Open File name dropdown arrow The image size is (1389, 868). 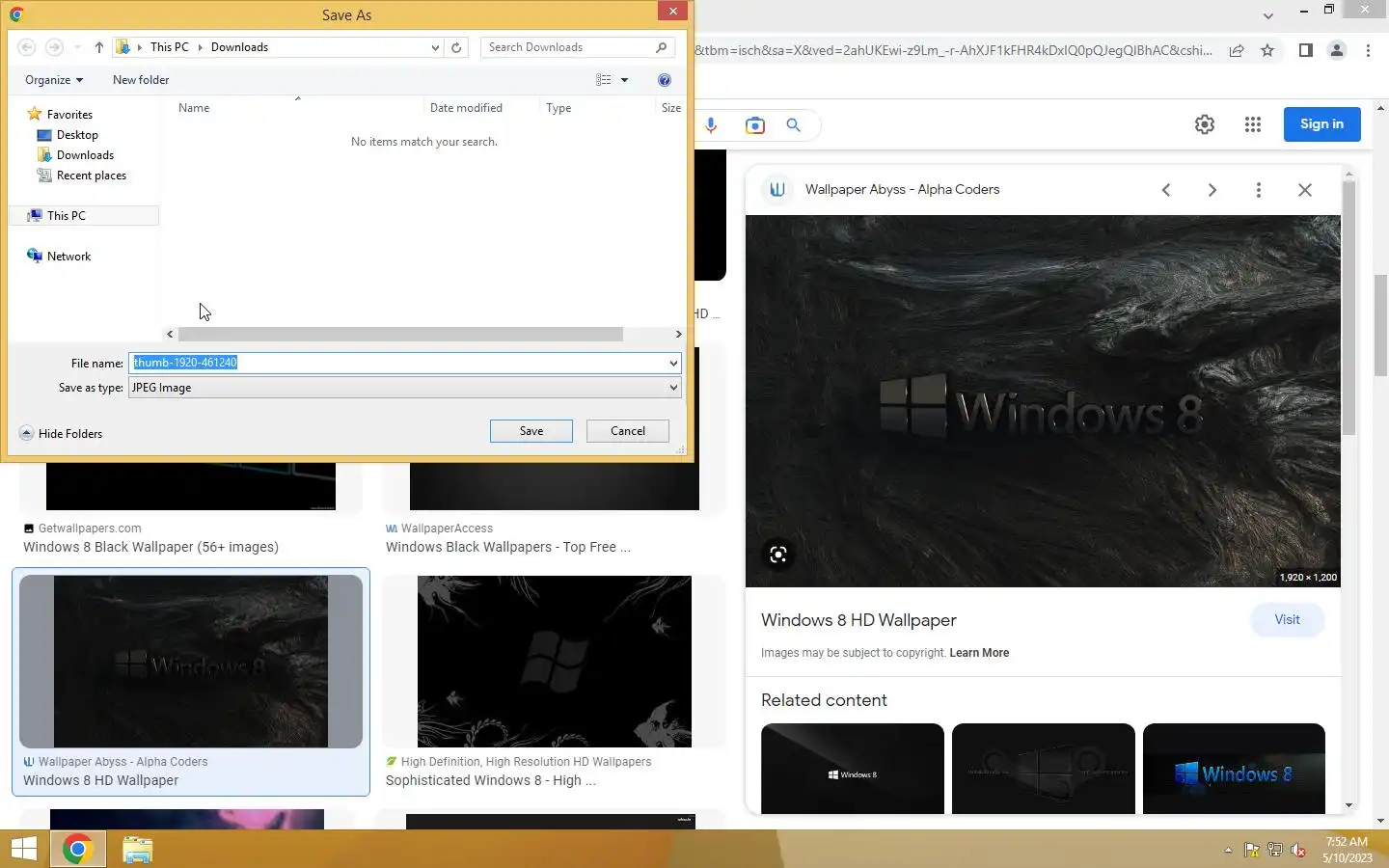673,363
